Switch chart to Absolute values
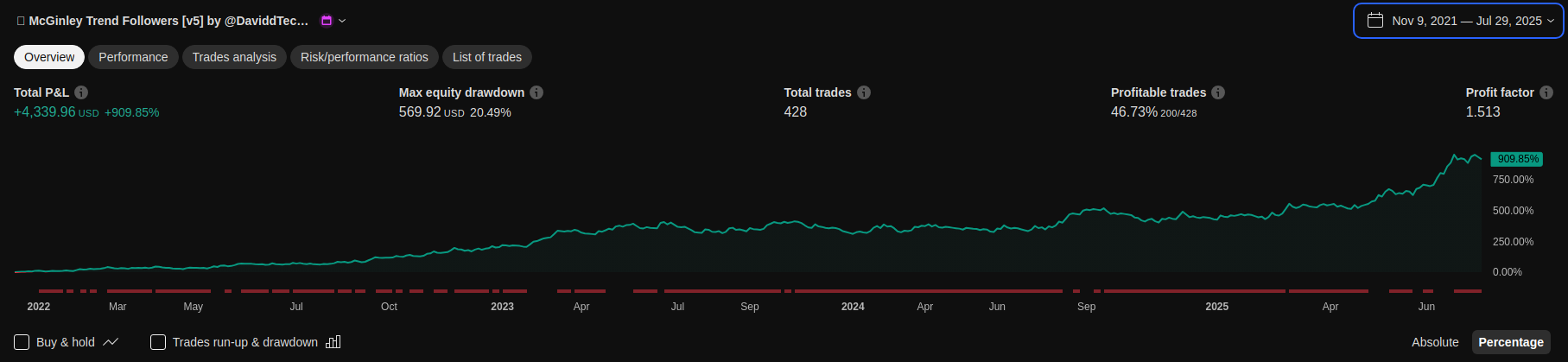 click(x=1435, y=342)
